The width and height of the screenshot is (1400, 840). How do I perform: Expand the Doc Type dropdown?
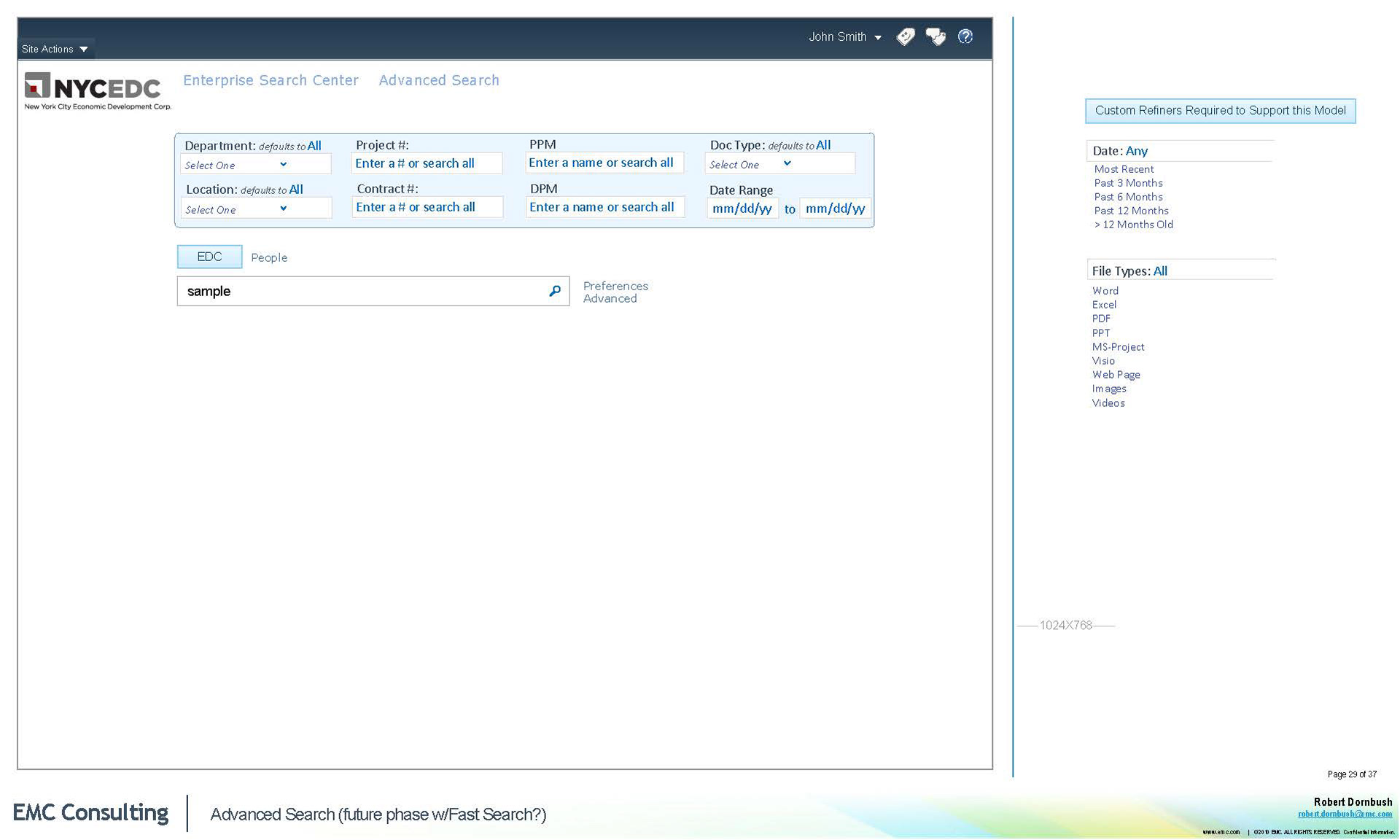click(778, 164)
